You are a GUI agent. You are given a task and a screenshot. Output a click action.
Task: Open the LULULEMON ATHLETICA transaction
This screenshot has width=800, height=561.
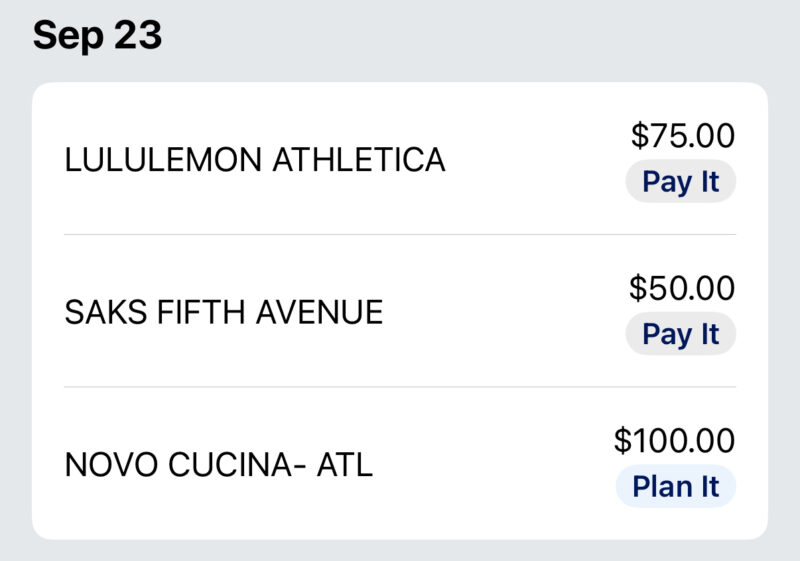255,160
